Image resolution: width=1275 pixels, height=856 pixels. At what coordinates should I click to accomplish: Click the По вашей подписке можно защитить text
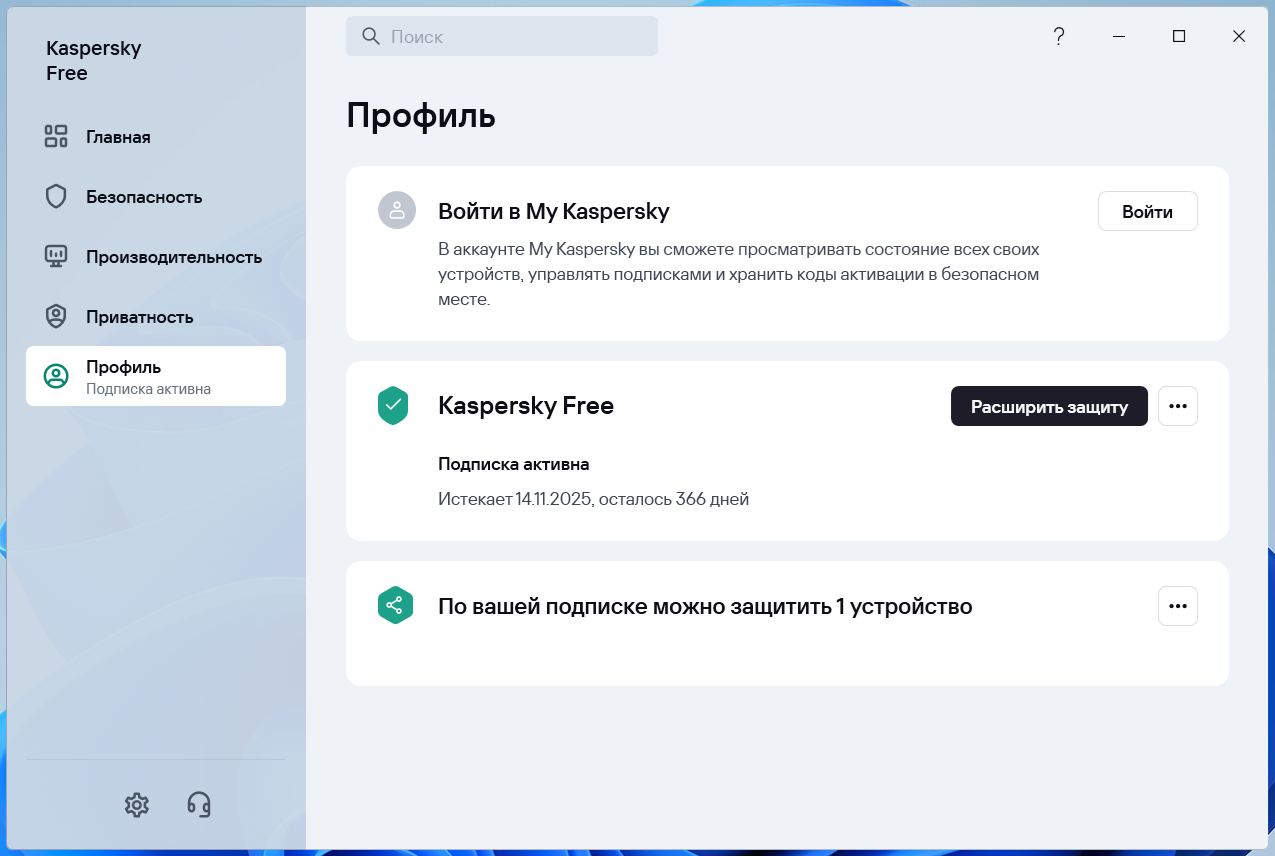705,606
